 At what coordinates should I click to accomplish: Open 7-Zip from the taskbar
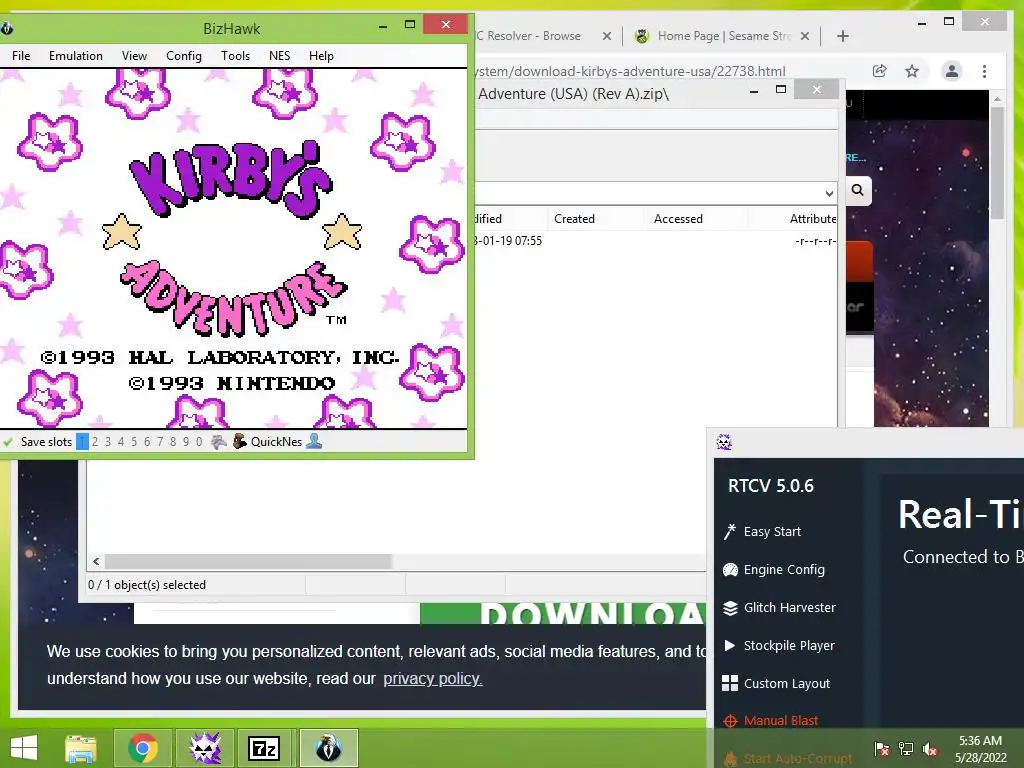[x=264, y=748]
